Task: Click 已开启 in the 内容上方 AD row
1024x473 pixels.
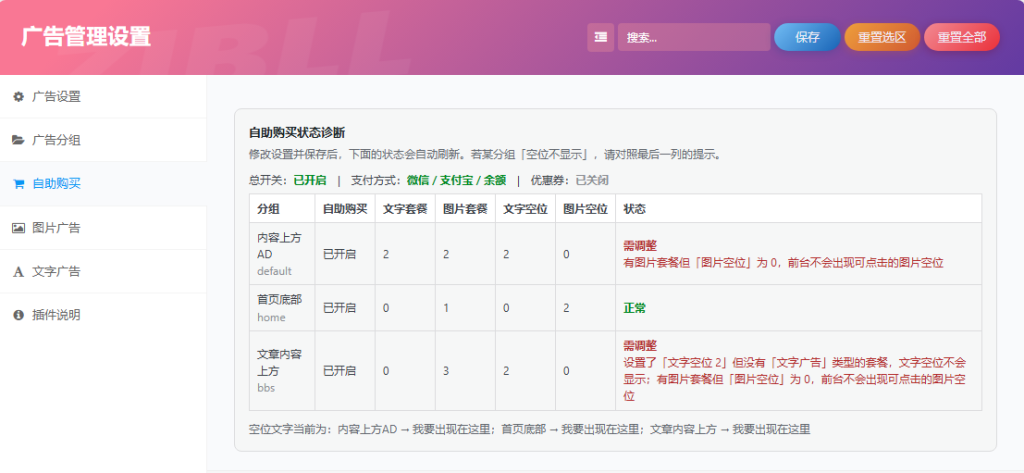Action: click(x=340, y=254)
